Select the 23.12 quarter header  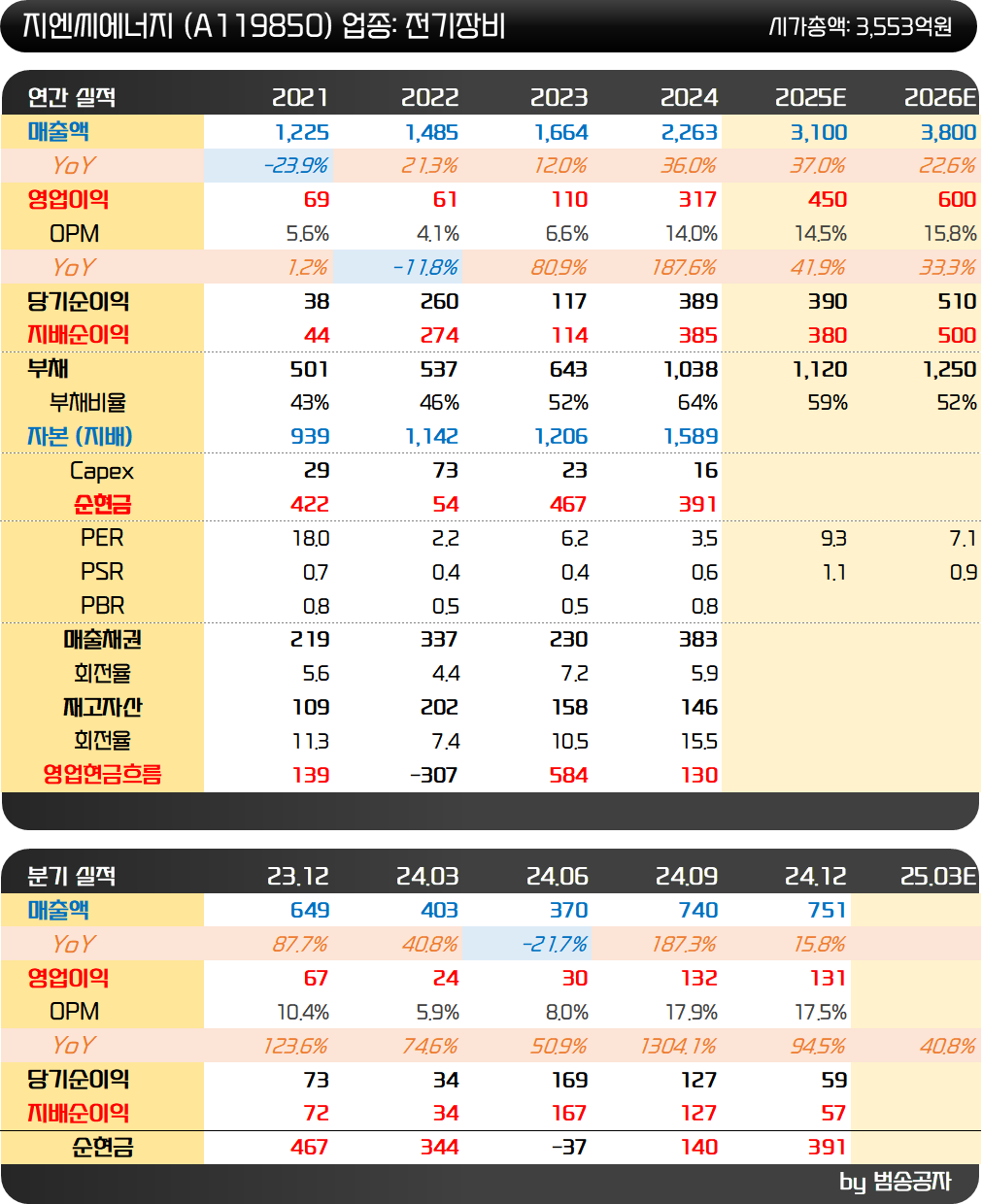coord(298,876)
